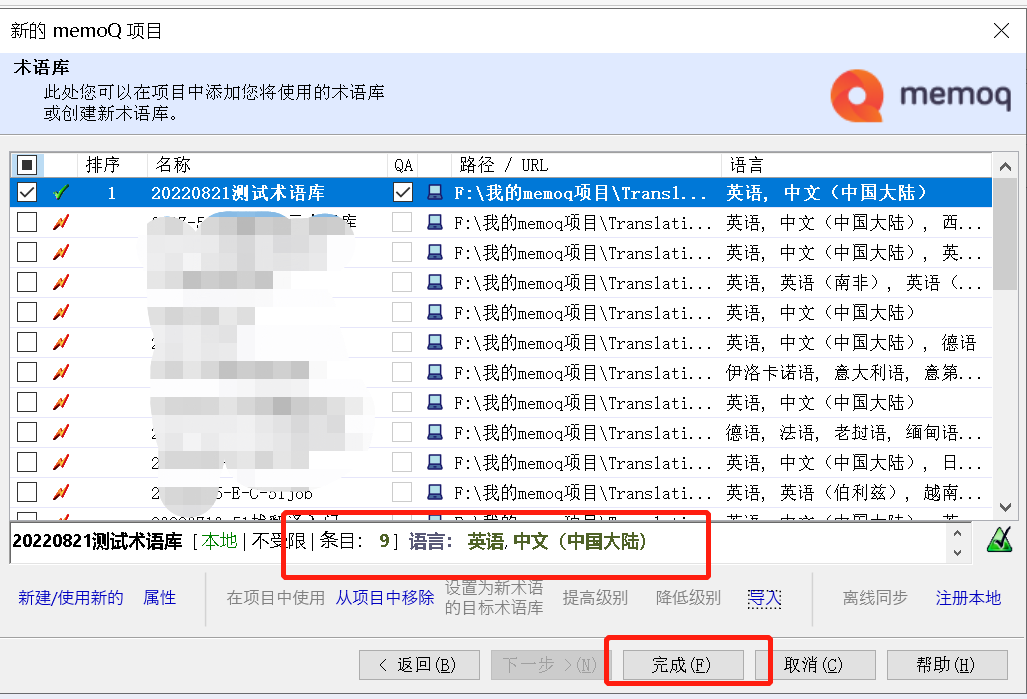
Task: Click the 下一步 >(N) button
Action: [x=550, y=665]
